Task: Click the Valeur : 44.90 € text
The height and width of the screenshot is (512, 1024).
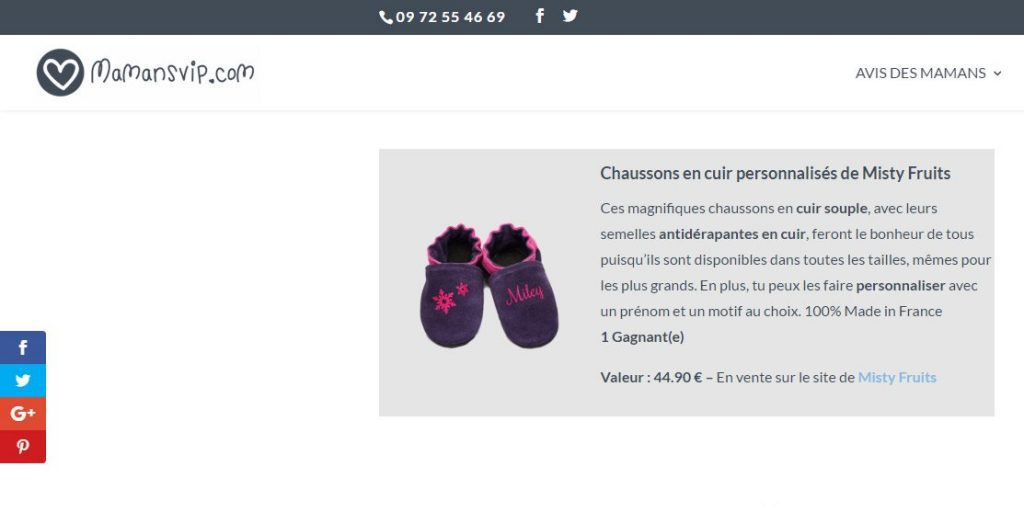Action: (x=651, y=377)
